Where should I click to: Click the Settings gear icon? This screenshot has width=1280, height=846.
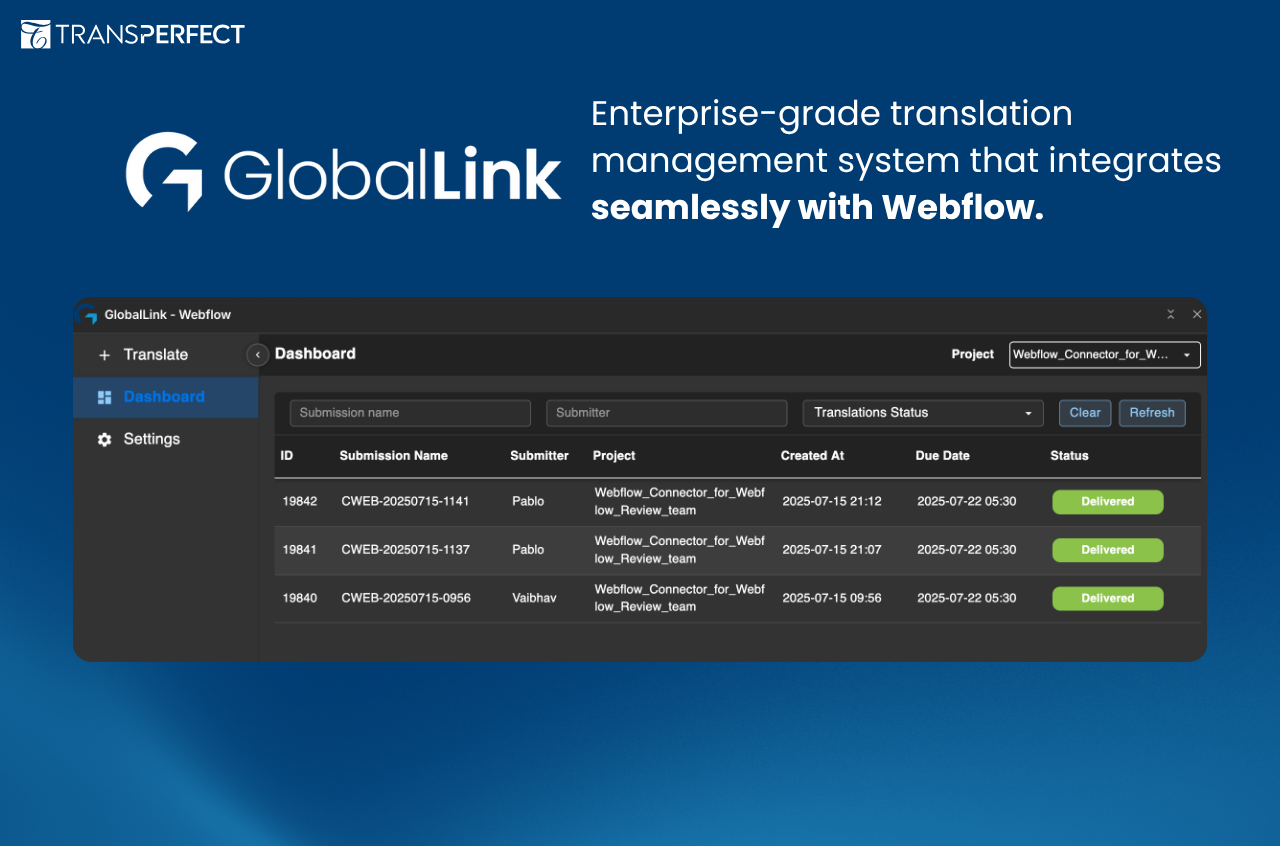[104, 439]
